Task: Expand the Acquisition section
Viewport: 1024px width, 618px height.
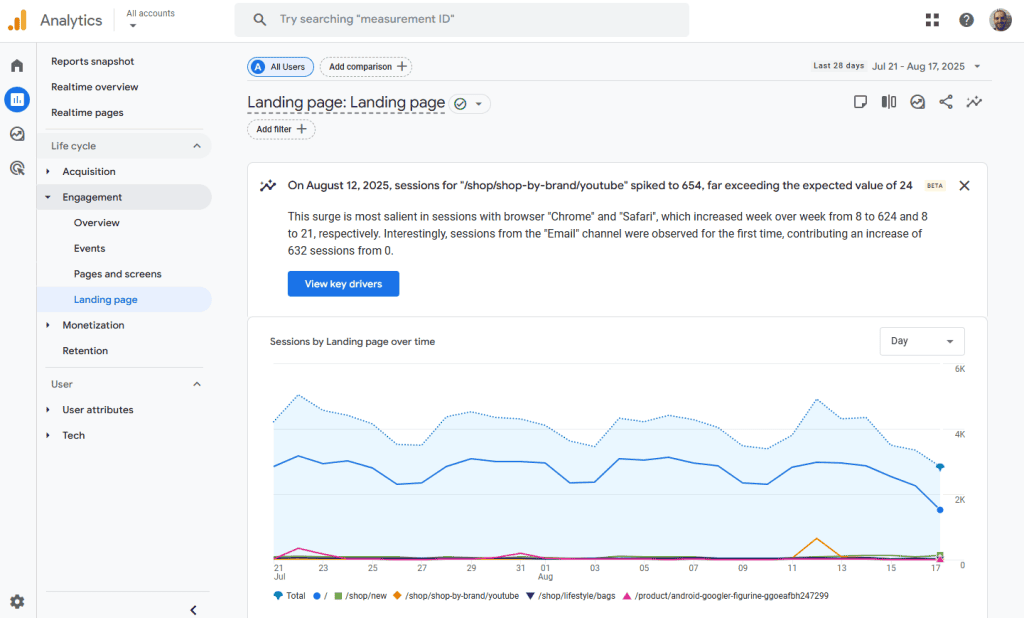Action: point(89,172)
